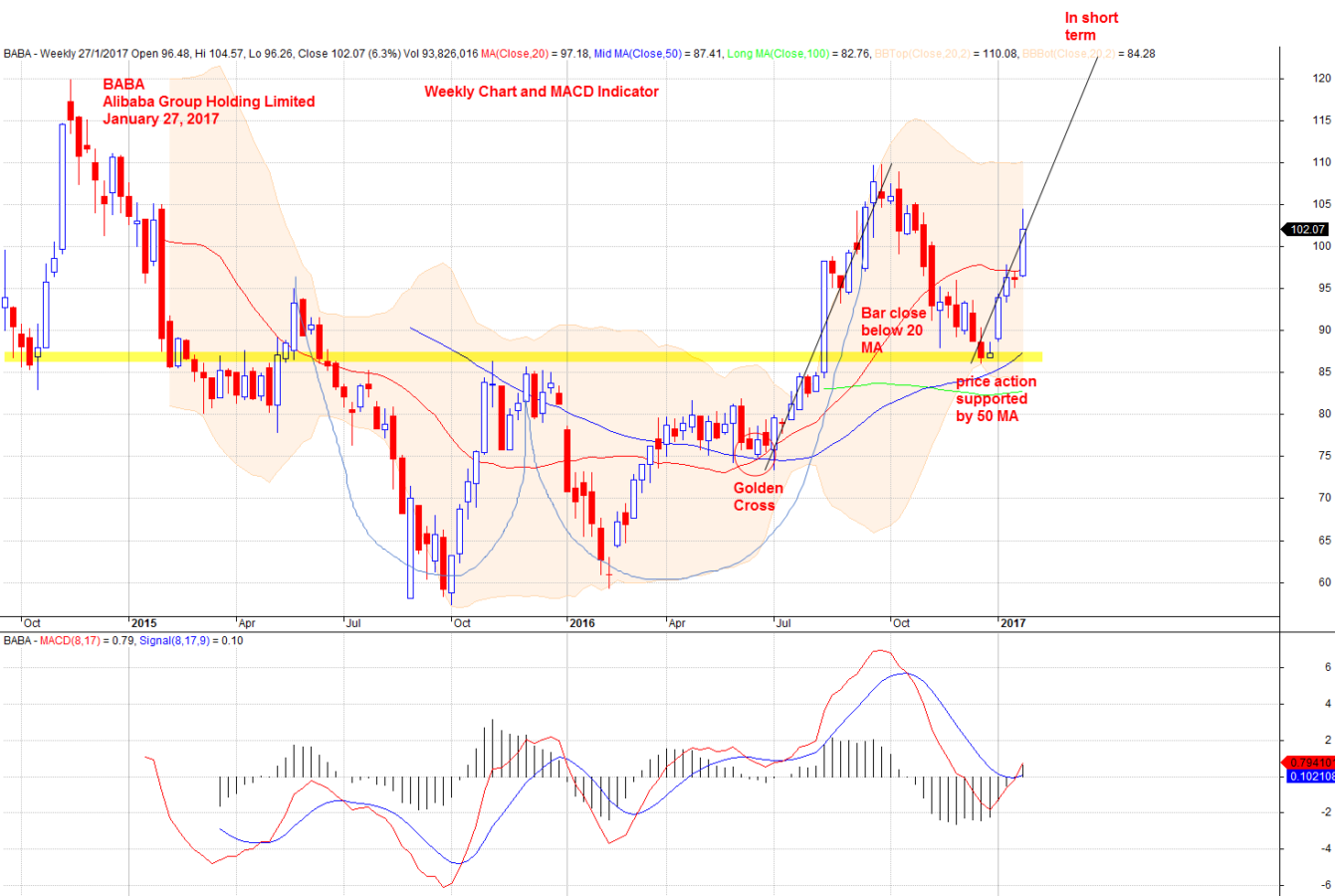Click price axis label 60
This screenshot has width=1335, height=896.
1324,582
